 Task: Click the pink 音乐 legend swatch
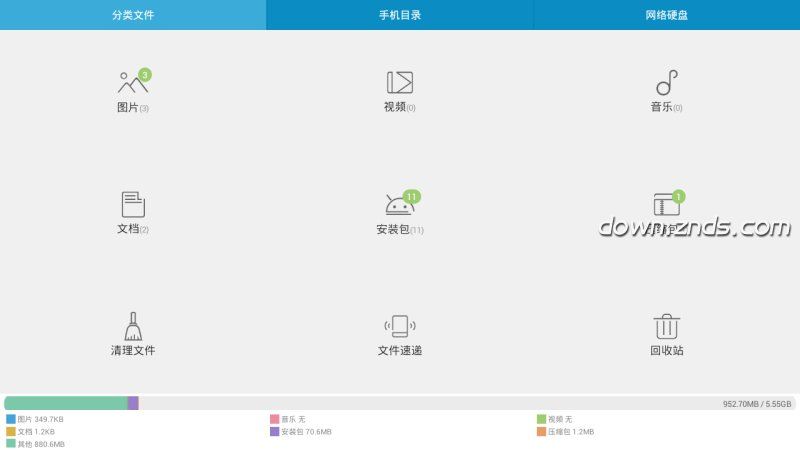coord(274,419)
